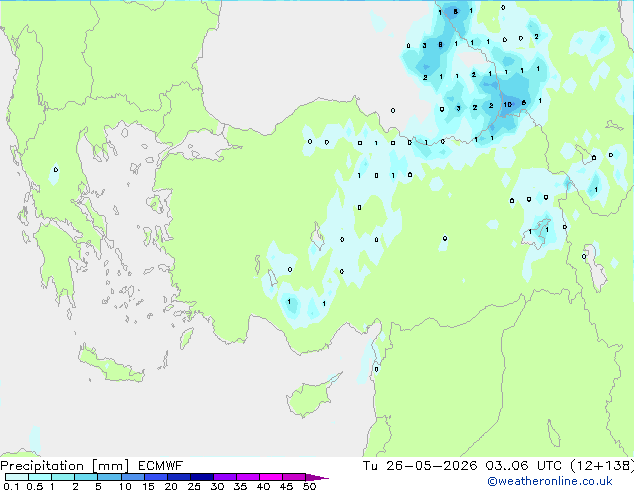Click the 20–25 mm legend color swatch
634x490 pixels.
coord(178,477)
